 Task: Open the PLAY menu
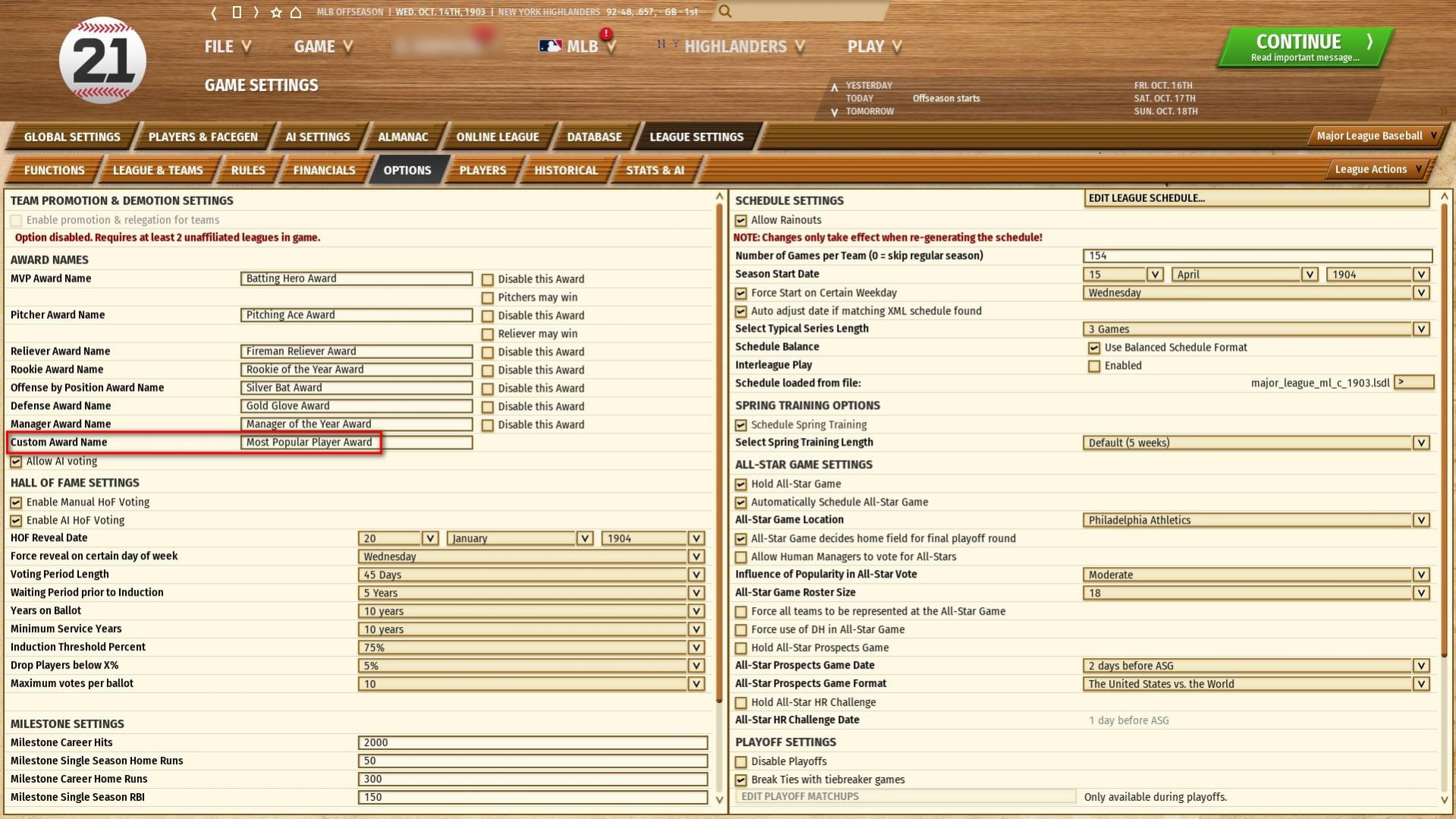click(x=873, y=46)
